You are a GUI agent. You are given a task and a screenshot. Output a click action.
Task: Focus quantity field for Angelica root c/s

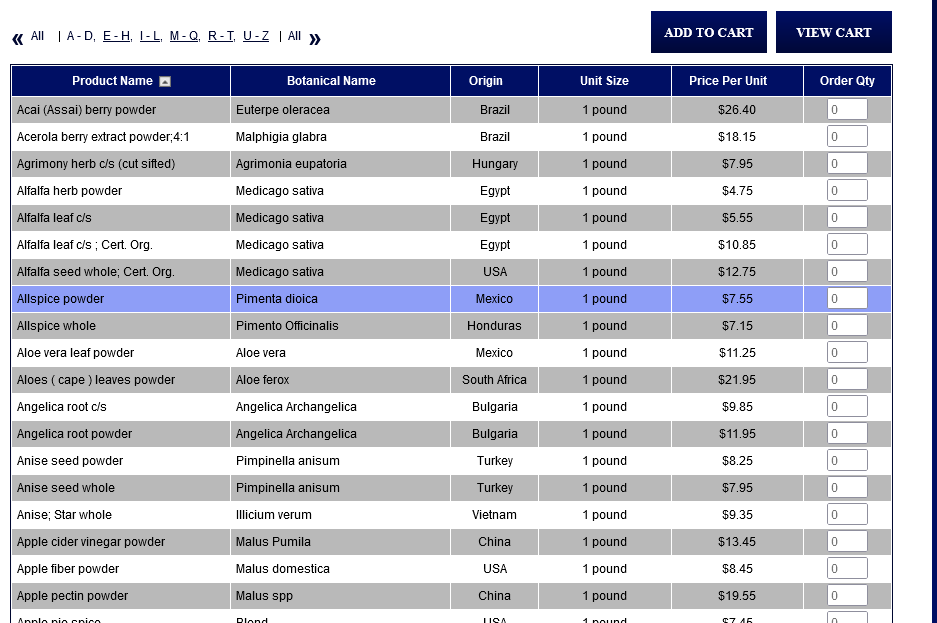[847, 406]
